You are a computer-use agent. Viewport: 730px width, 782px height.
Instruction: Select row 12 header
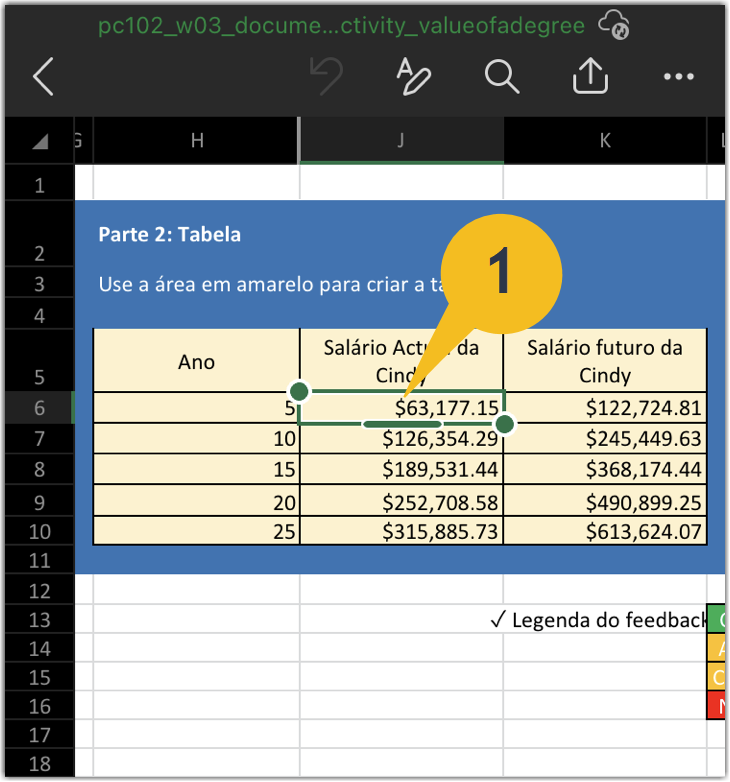coord(39,590)
